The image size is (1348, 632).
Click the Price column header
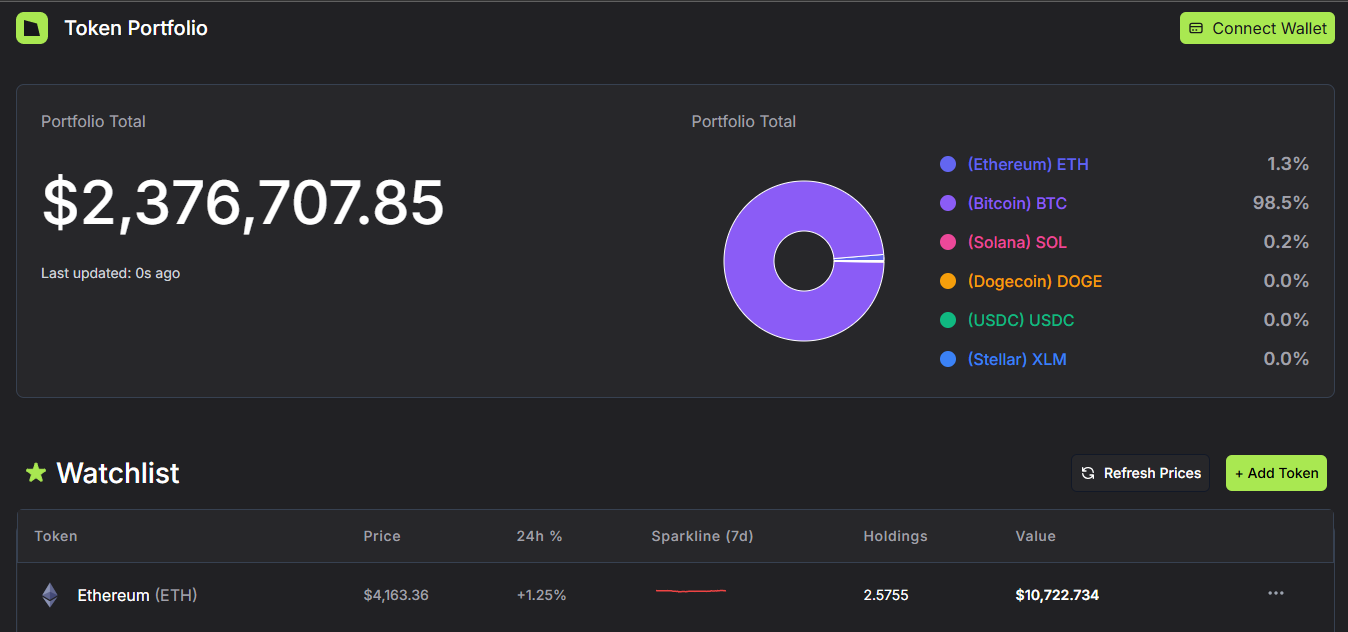382,536
